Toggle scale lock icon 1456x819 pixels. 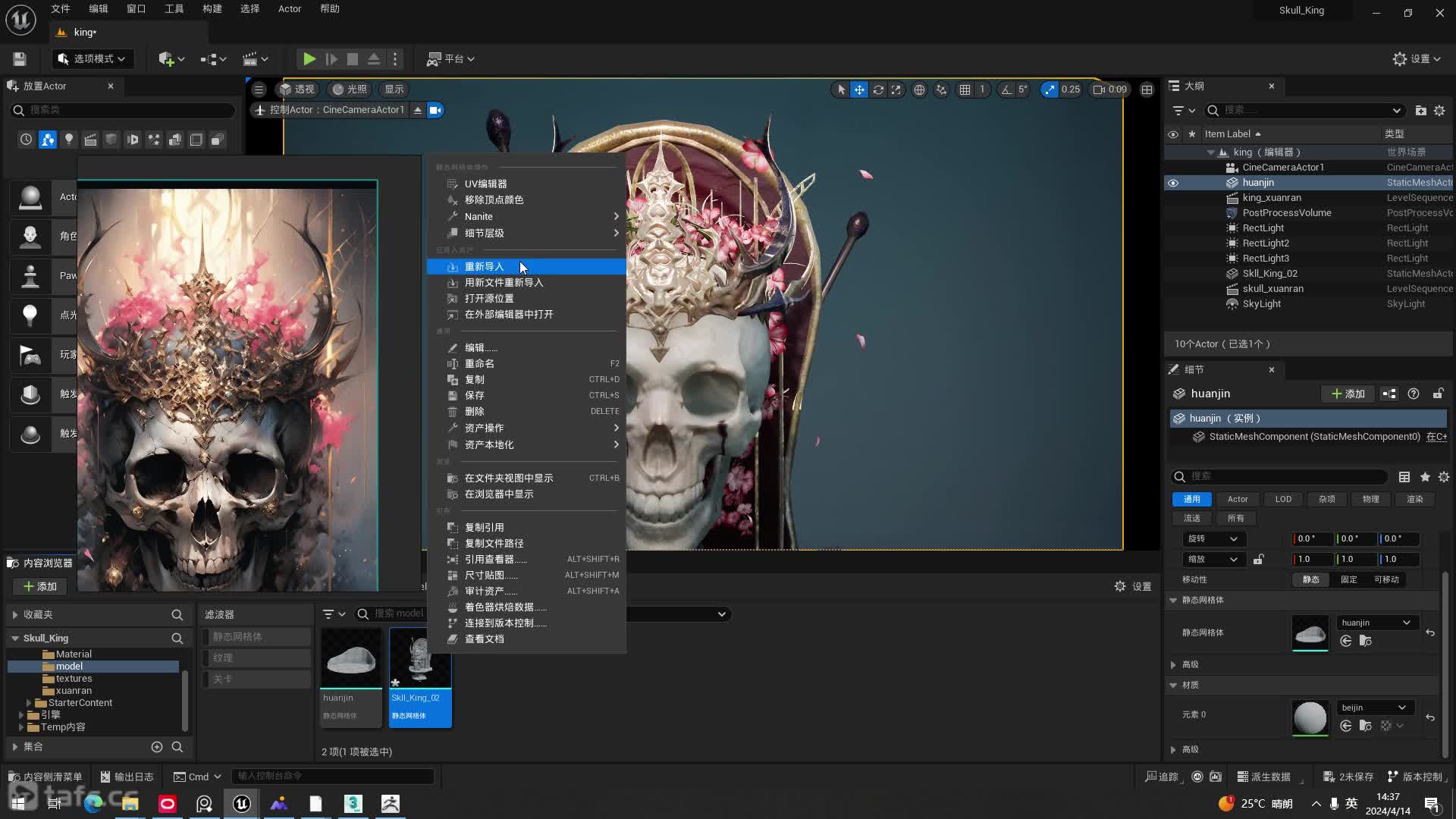coord(1258,560)
